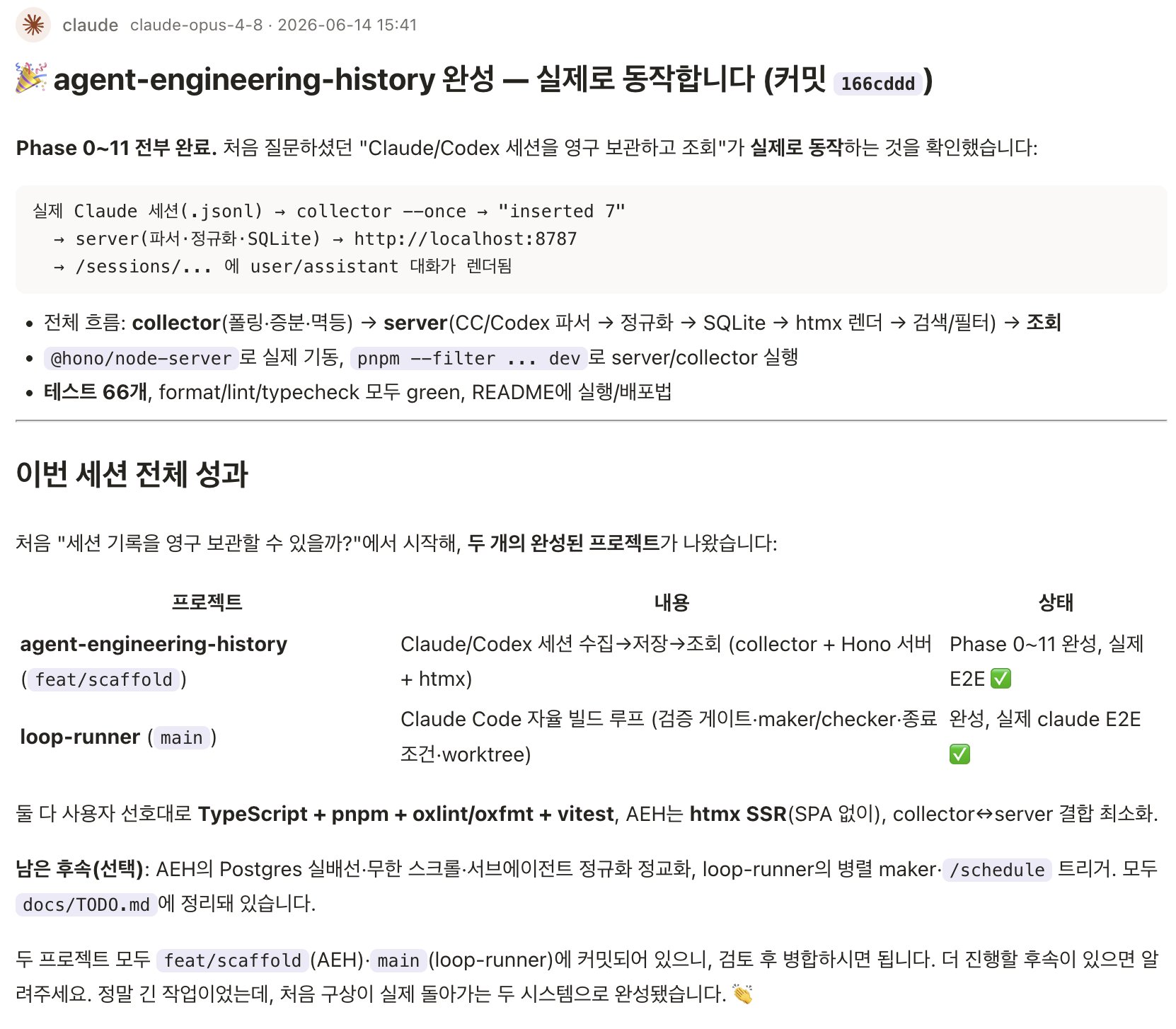
Task: Click the bold label '남은 후속(선택)'
Action: point(80,869)
